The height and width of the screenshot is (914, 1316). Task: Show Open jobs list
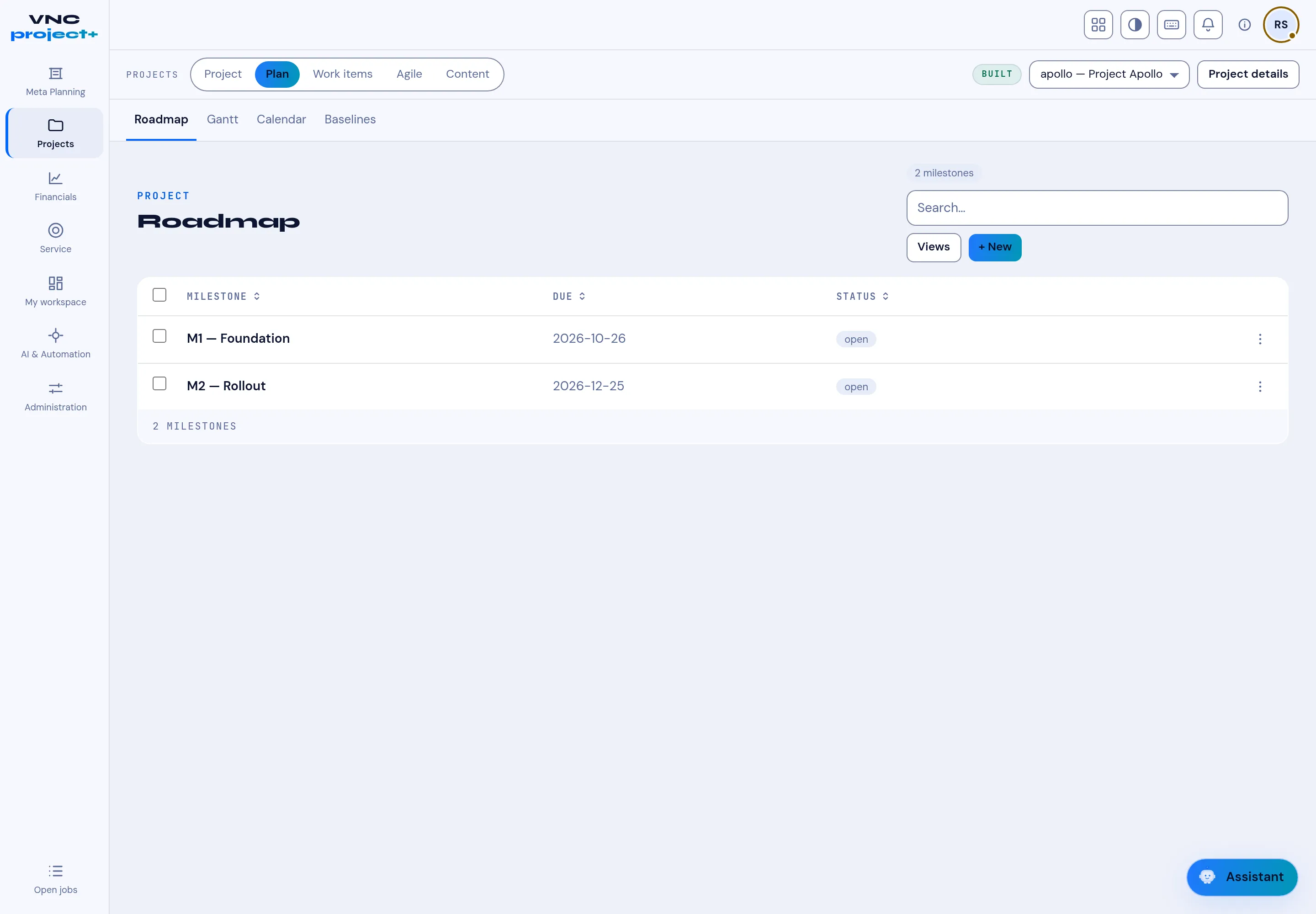point(55,879)
